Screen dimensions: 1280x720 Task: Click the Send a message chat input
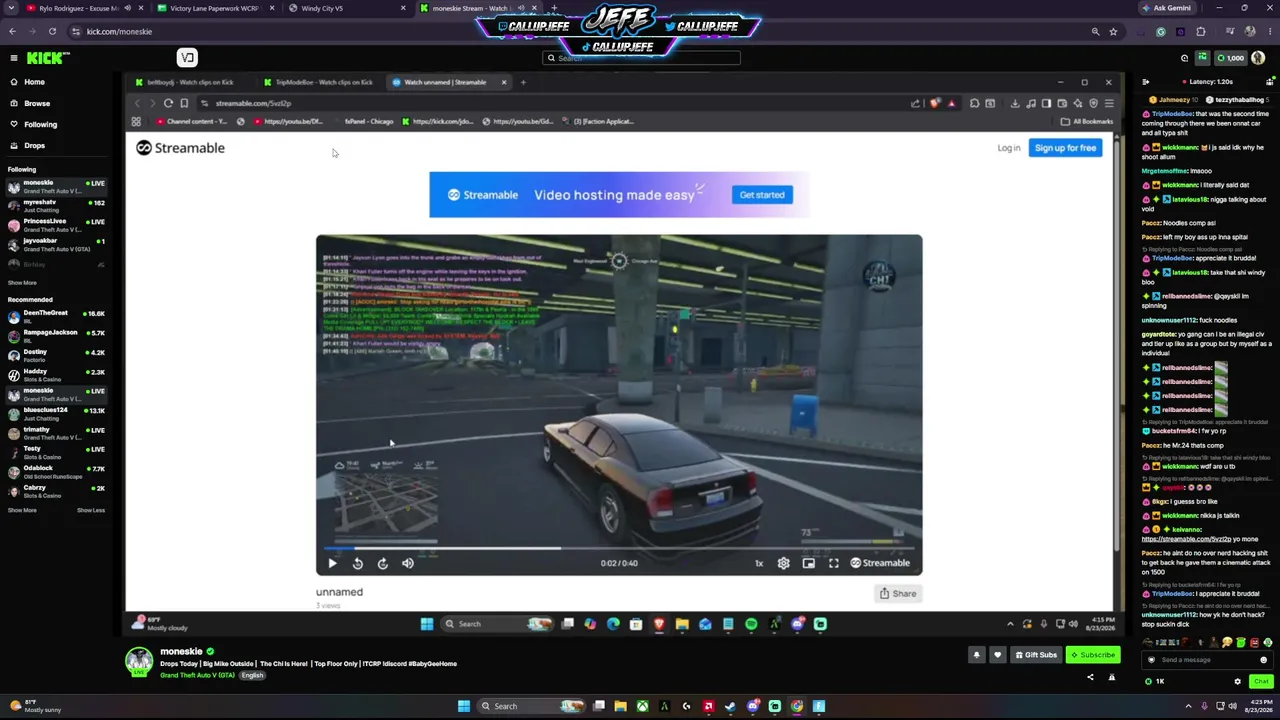1207,660
